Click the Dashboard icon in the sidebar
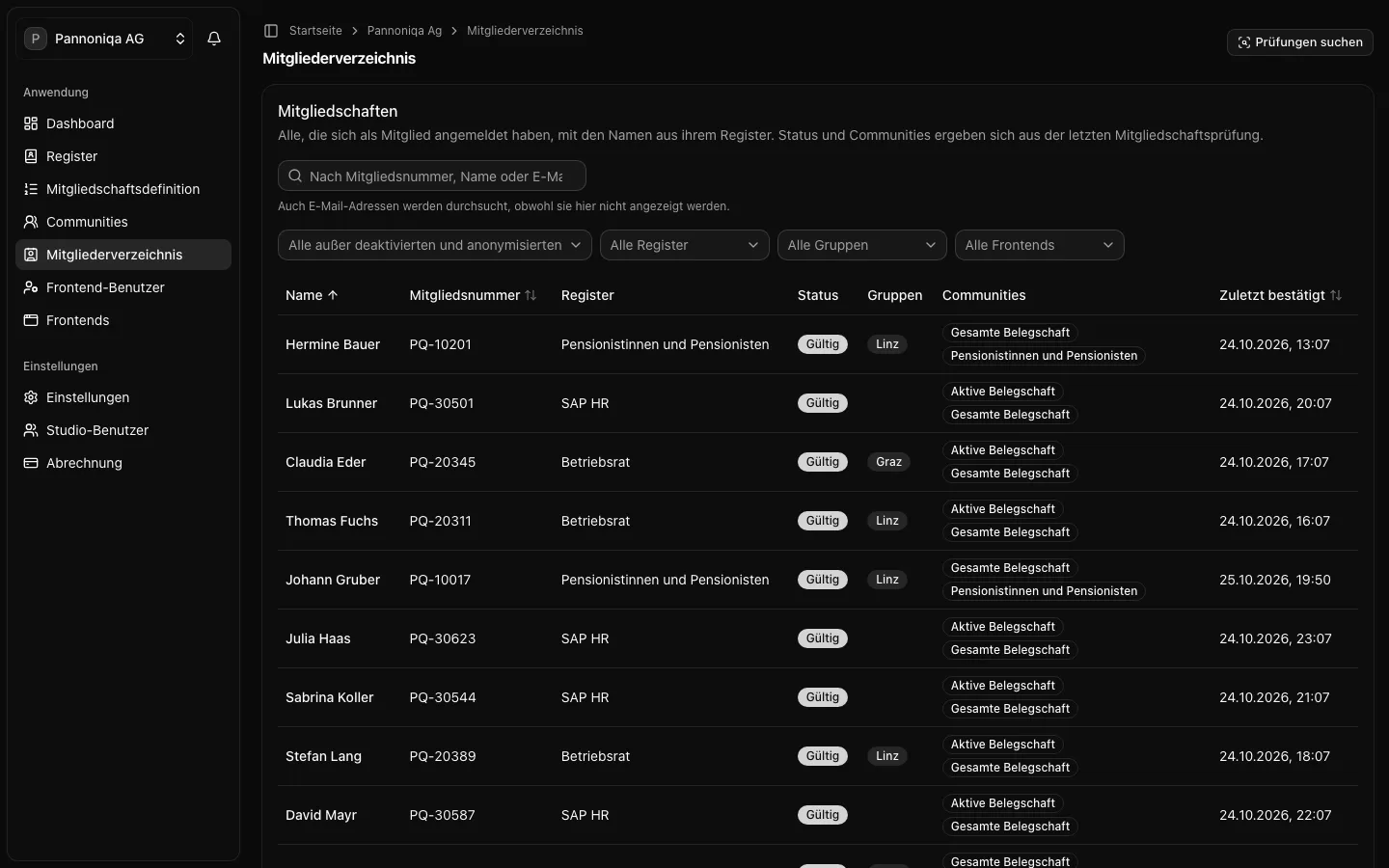The height and width of the screenshot is (868, 1389). (31, 123)
